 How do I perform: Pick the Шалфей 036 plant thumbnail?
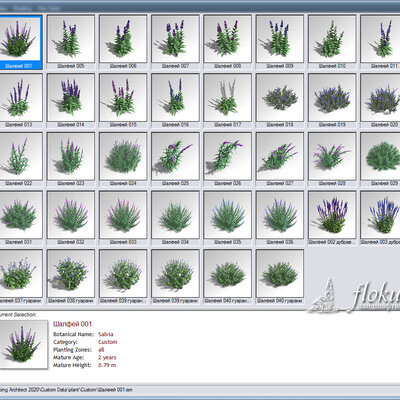coord(280,215)
